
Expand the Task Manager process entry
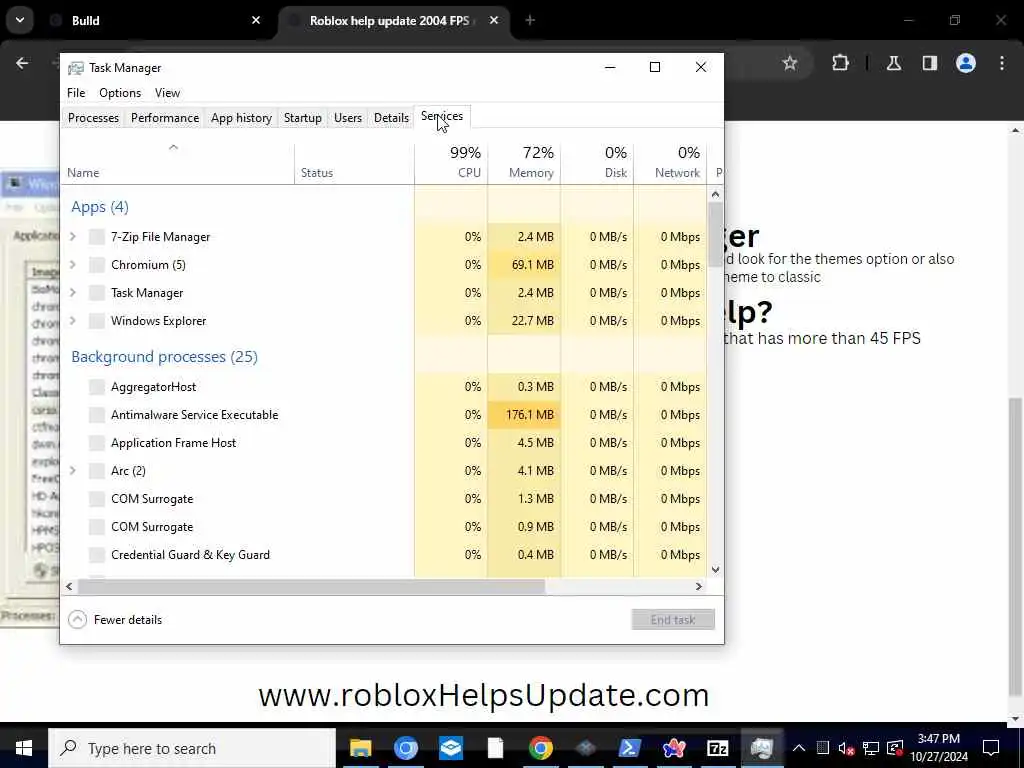(x=73, y=293)
